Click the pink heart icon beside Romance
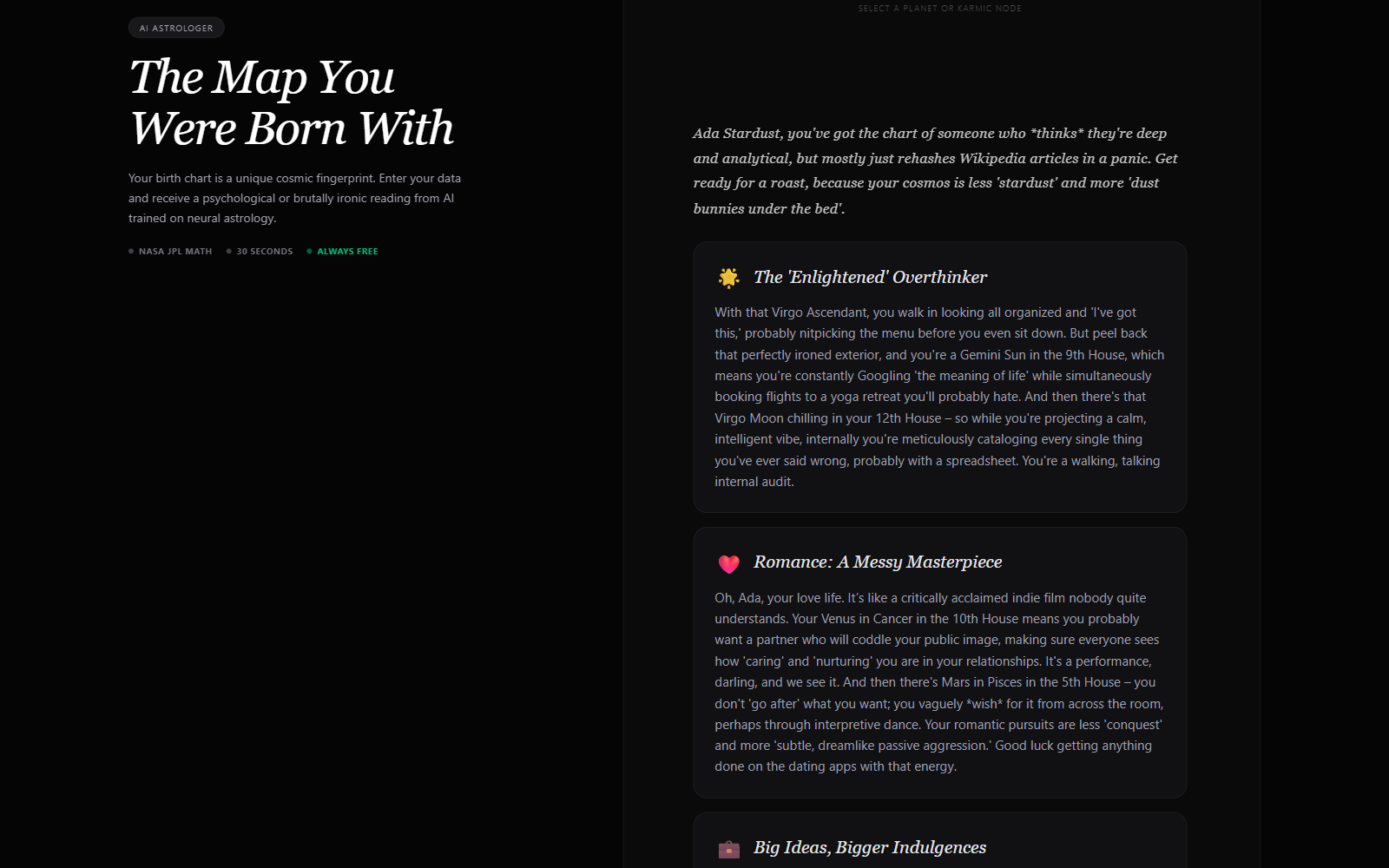This screenshot has height=868, width=1389. click(x=728, y=563)
